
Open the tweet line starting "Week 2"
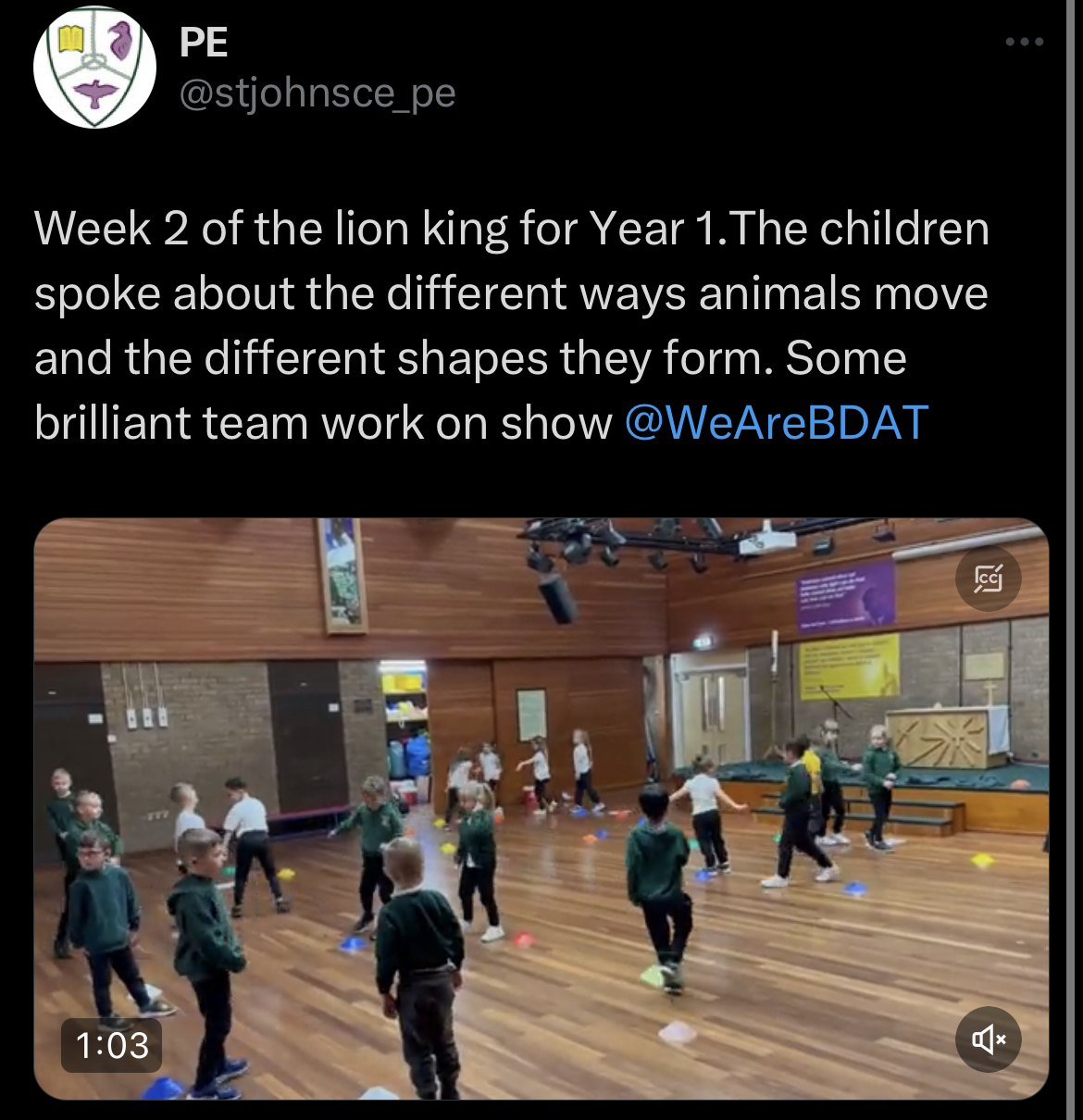512,229
